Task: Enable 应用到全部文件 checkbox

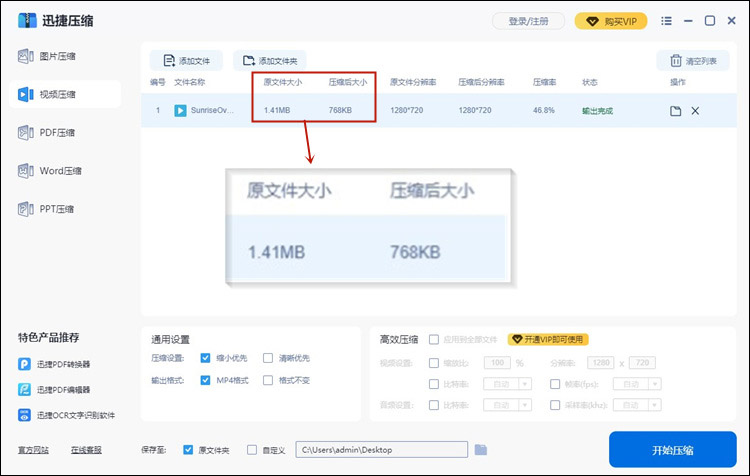Action: (434, 340)
